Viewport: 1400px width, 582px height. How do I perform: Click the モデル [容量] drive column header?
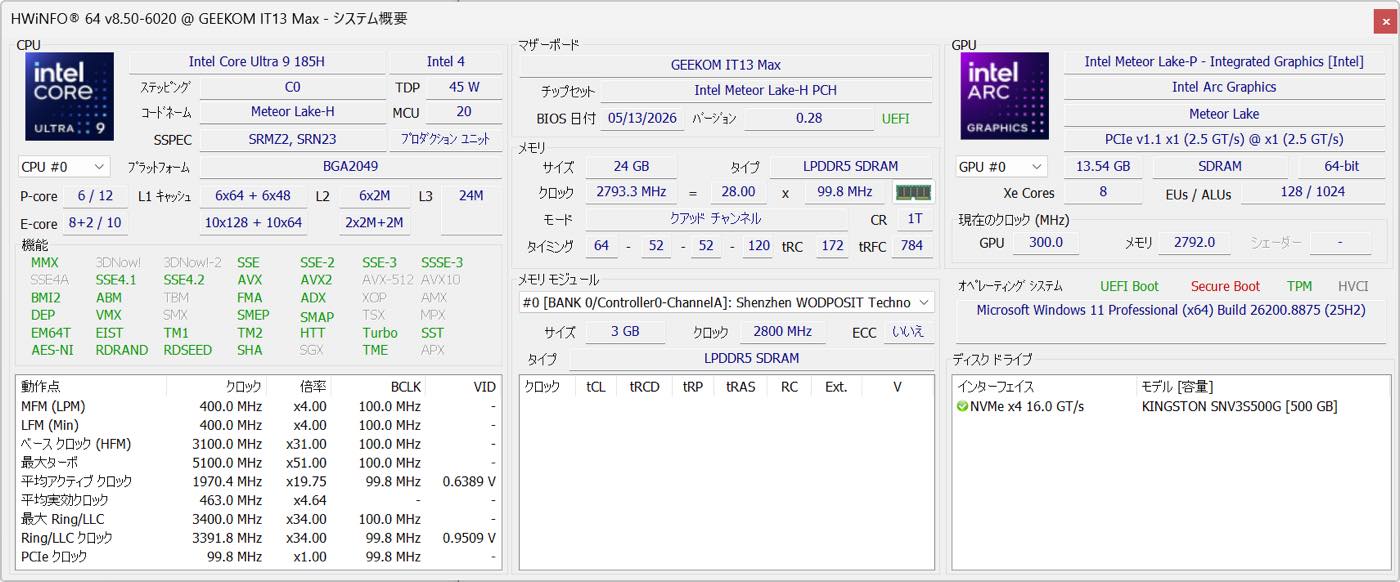click(x=1176, y=386)
